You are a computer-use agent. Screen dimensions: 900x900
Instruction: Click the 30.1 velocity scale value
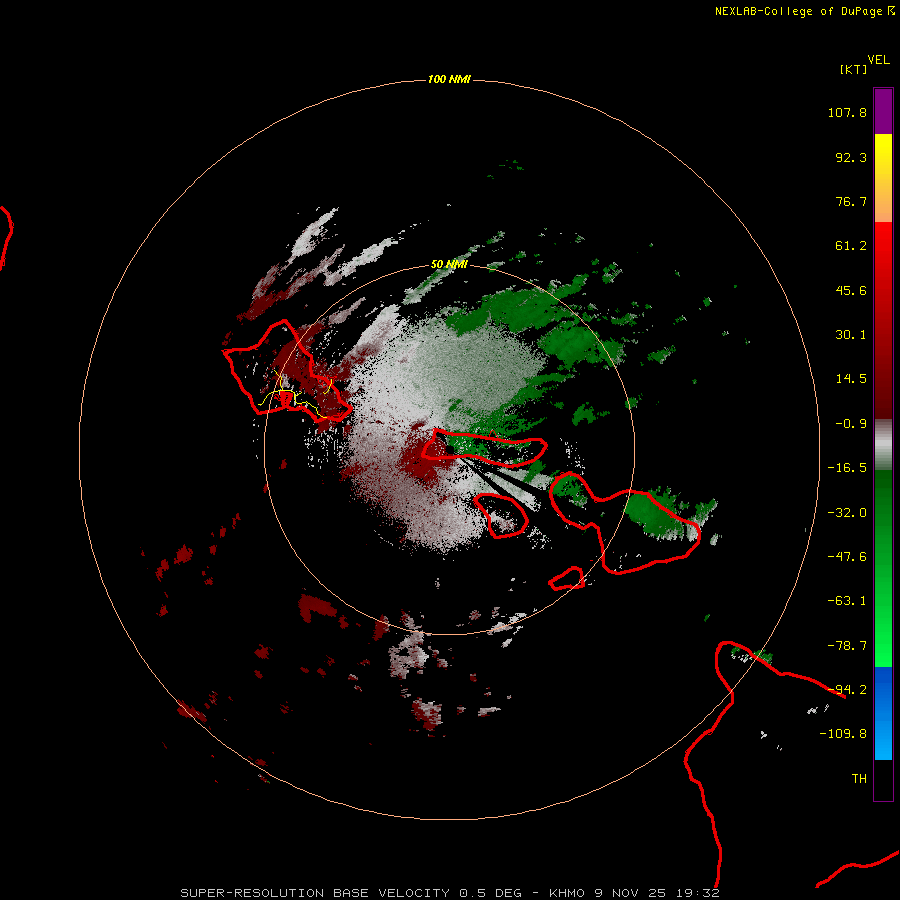click(x=851, y=335)
